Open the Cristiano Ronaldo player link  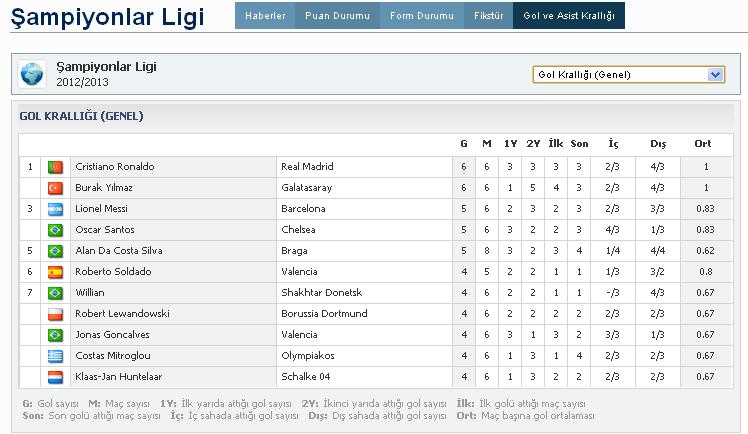click(115, 166)
